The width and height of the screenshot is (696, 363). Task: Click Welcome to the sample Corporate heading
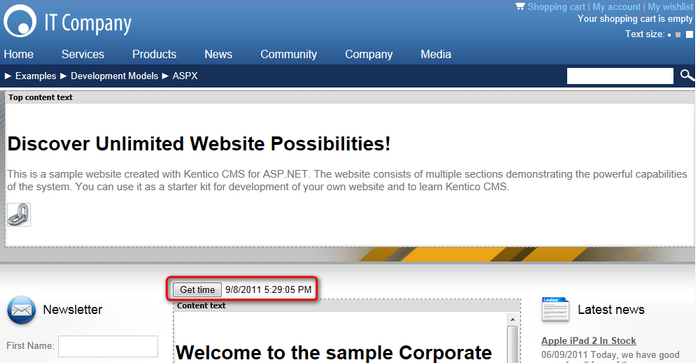[333, 353]
